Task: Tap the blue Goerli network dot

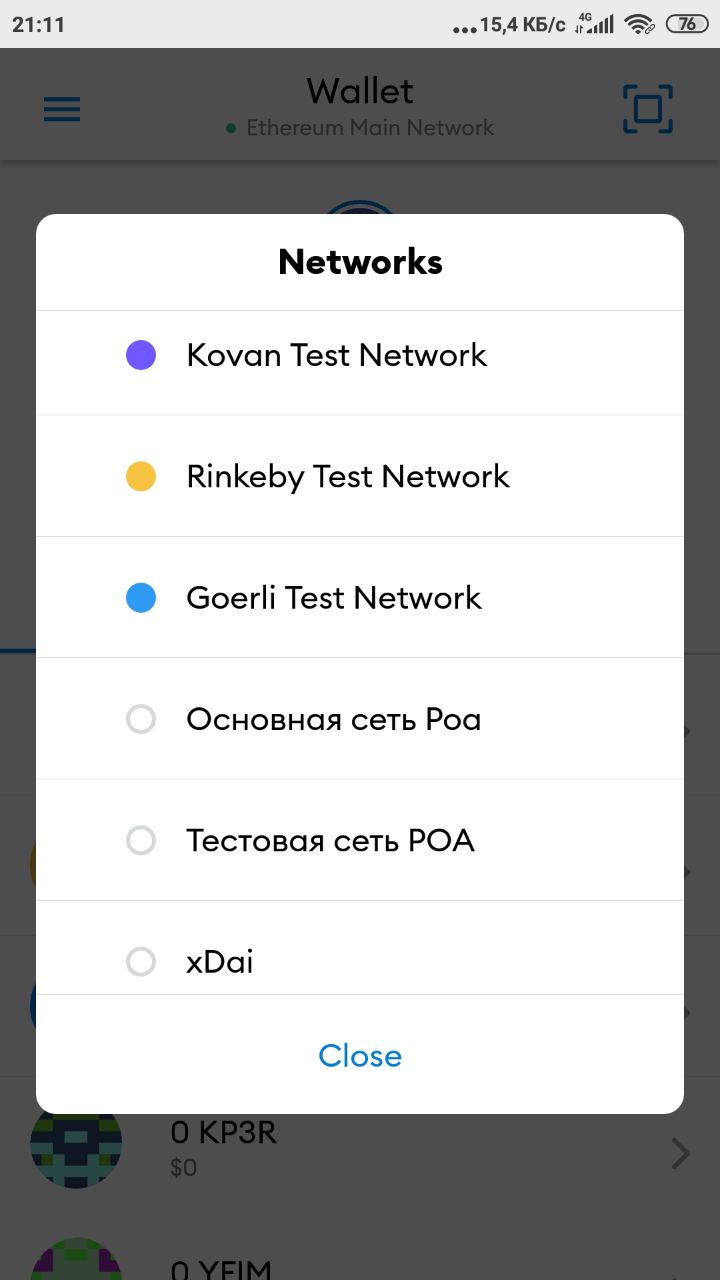Action: [x=141, y=598]
